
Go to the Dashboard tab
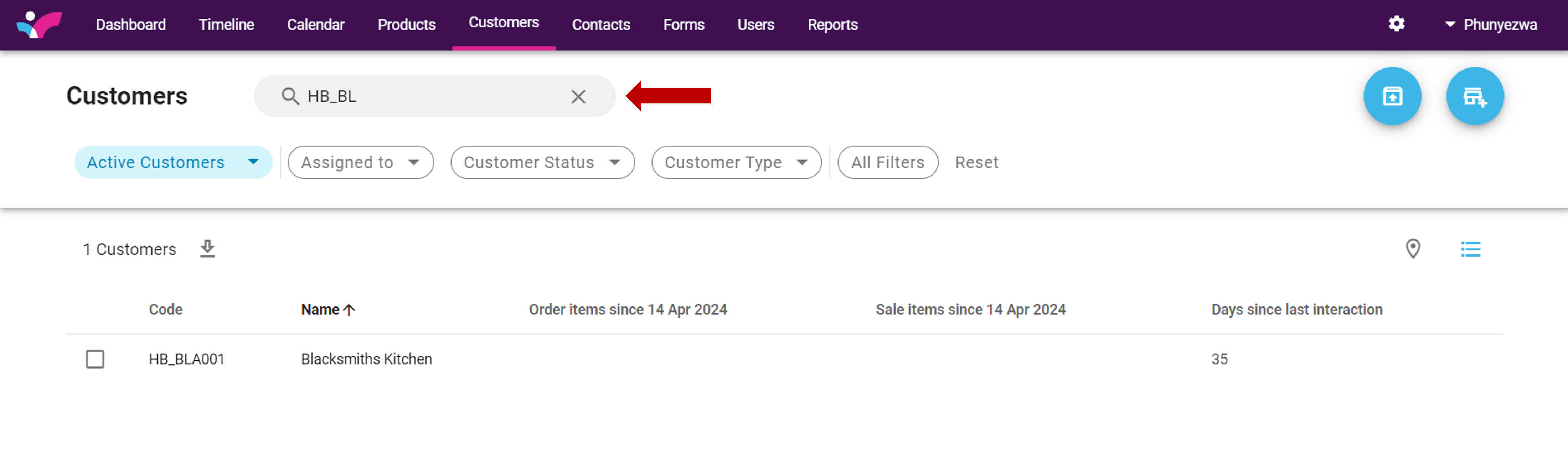(x=130, y=24)
